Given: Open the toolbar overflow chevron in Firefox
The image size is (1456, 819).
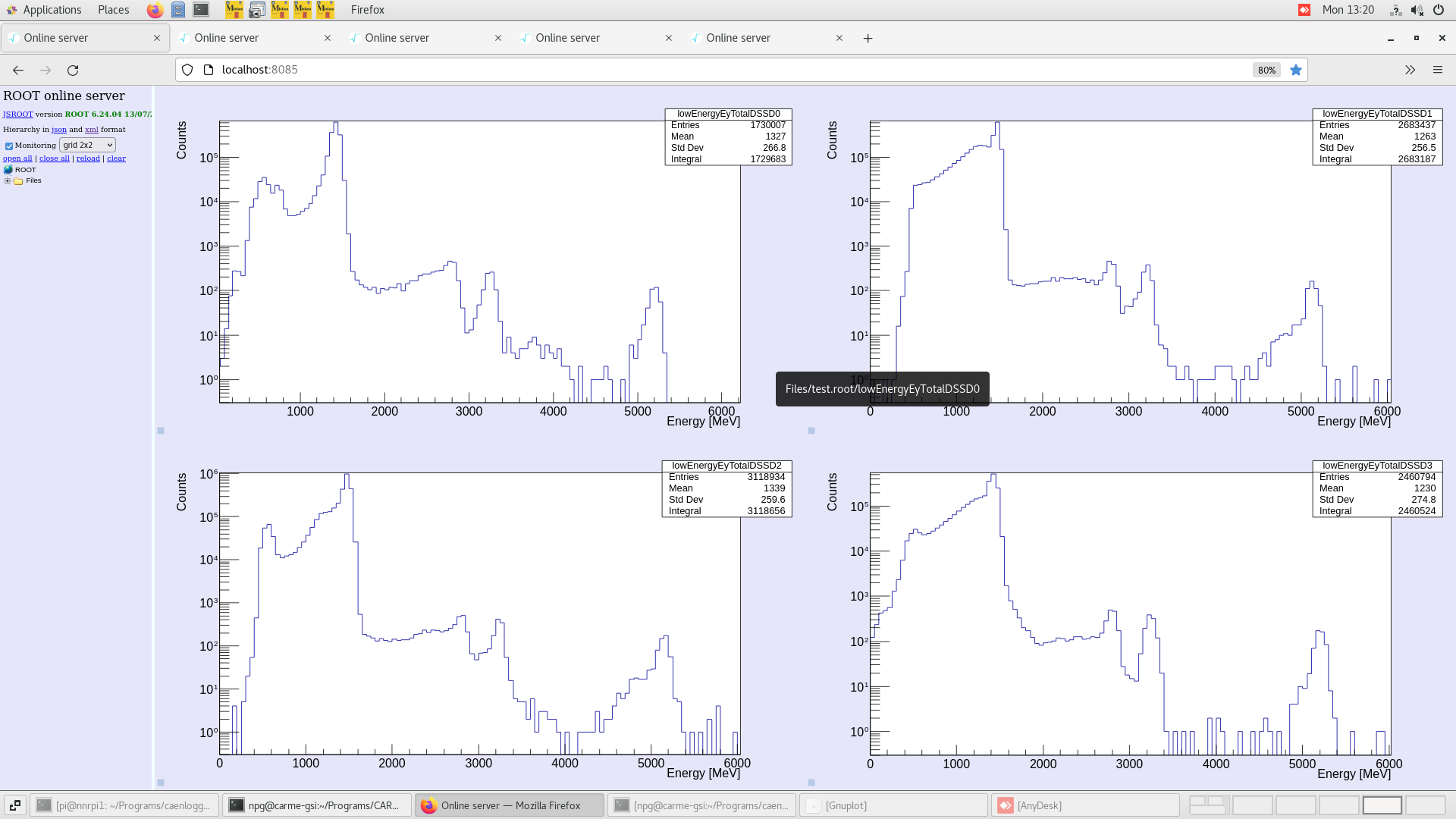Looking at the screenshot, I should click(x=1410, y=70).
